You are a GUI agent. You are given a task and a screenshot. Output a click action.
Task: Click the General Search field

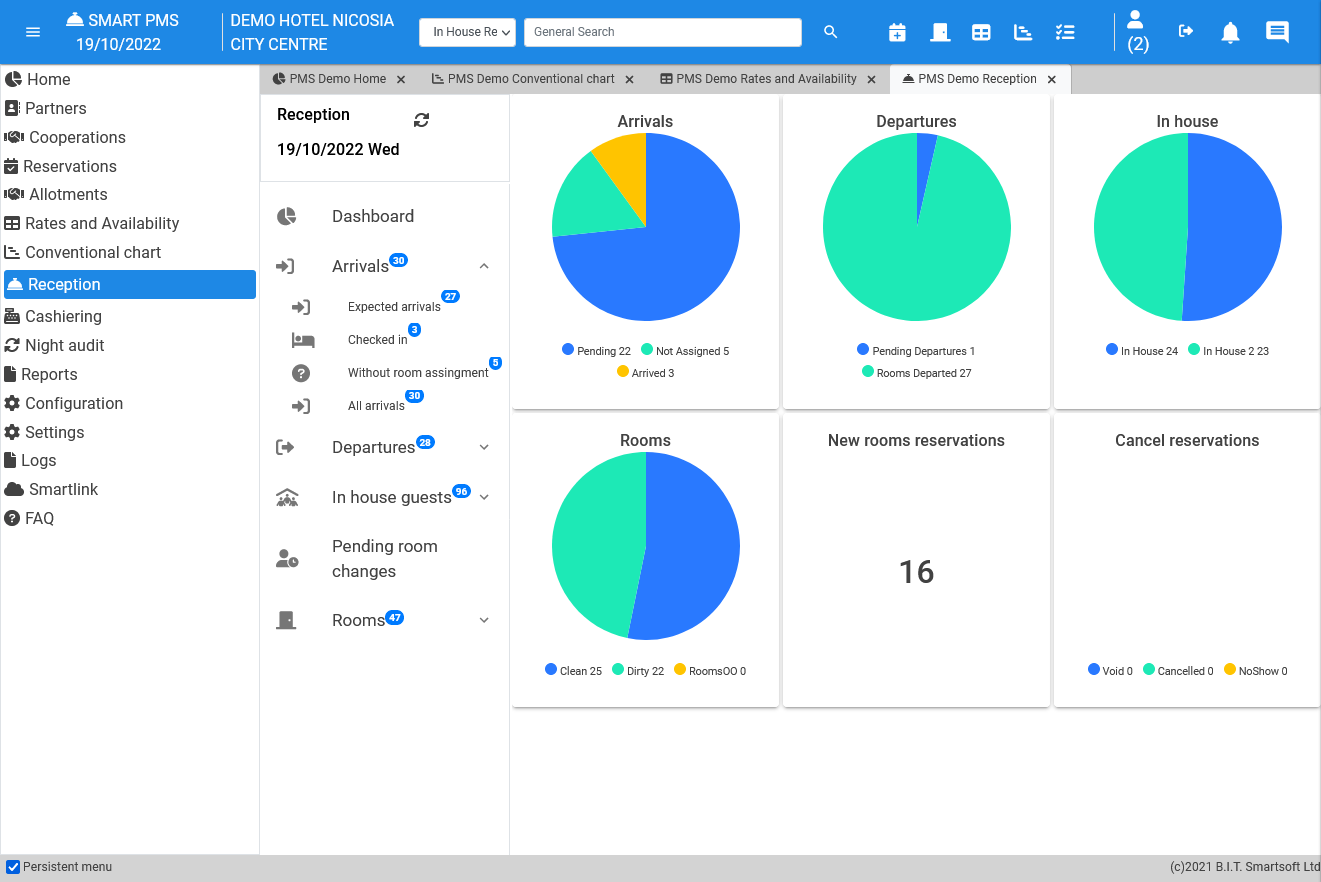663,32
